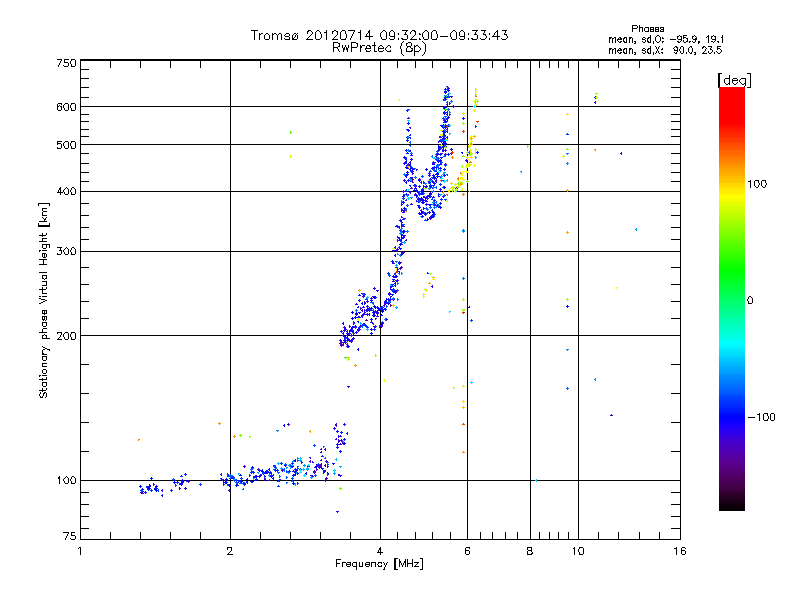800x600 pixels.
Task: Click the y-axis tick label '75'
Action: coord(70,536)
